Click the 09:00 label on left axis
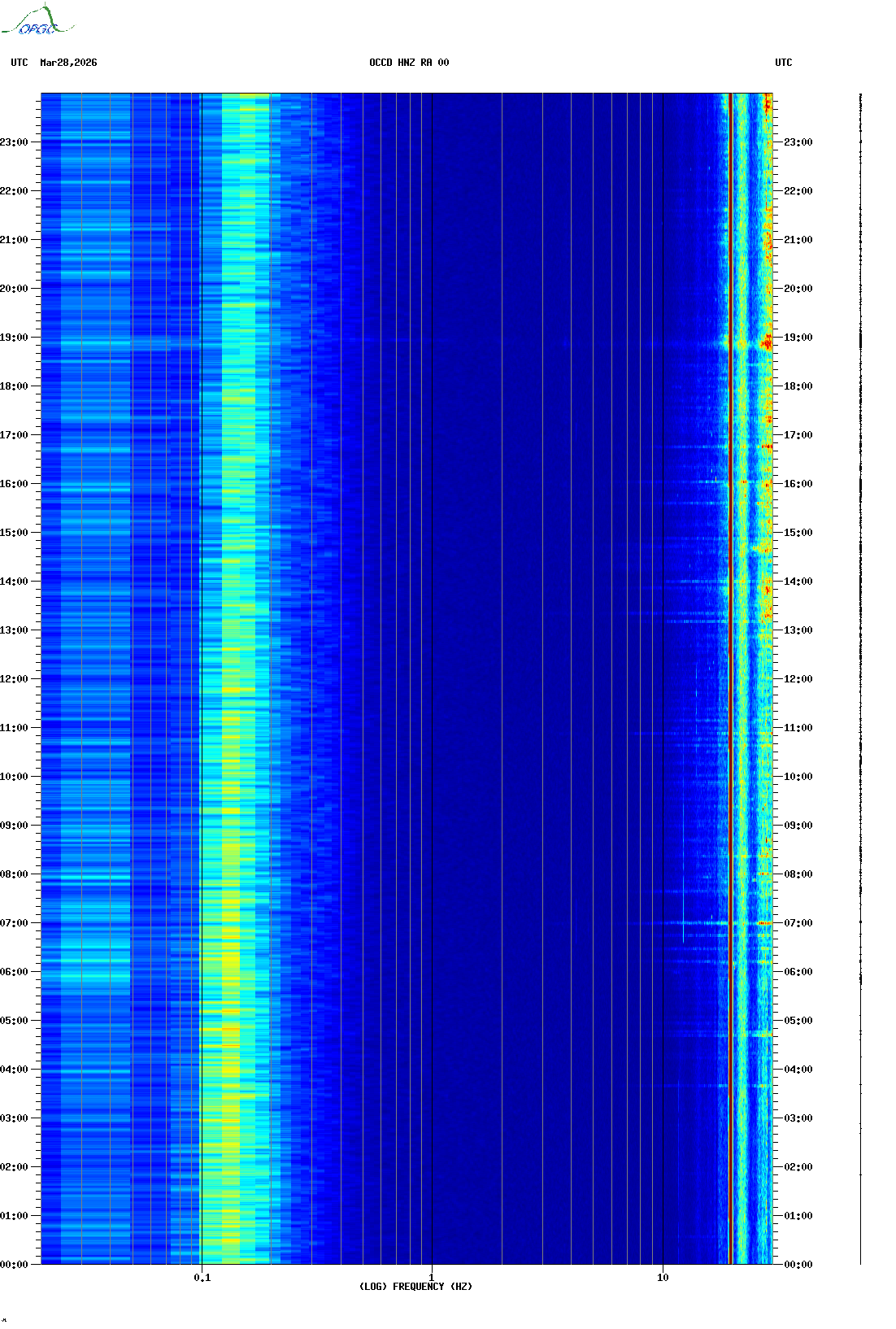This screenshot has width=896, height=1329. coord(14,826)
